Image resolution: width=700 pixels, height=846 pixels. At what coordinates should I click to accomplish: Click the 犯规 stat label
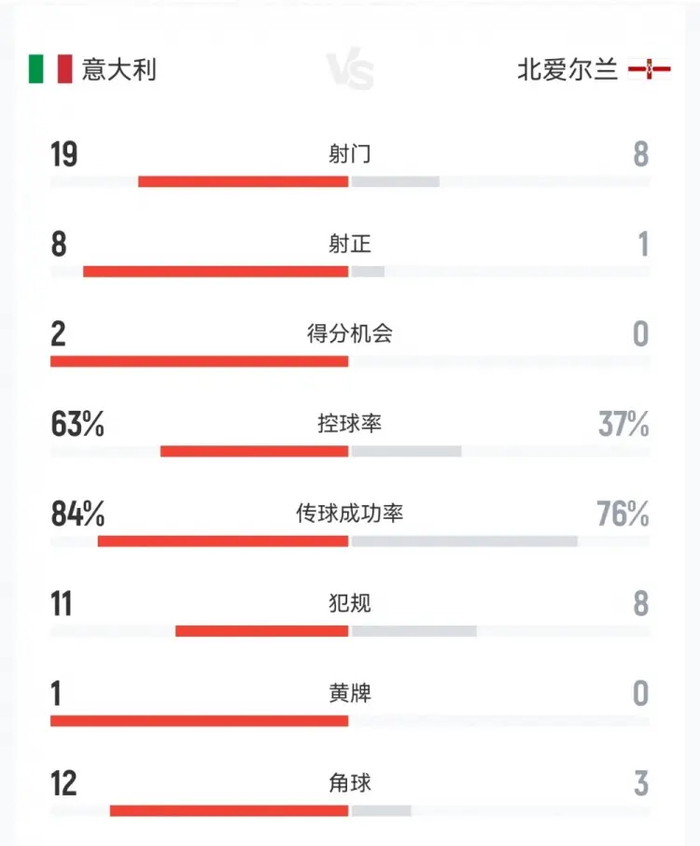350,604
